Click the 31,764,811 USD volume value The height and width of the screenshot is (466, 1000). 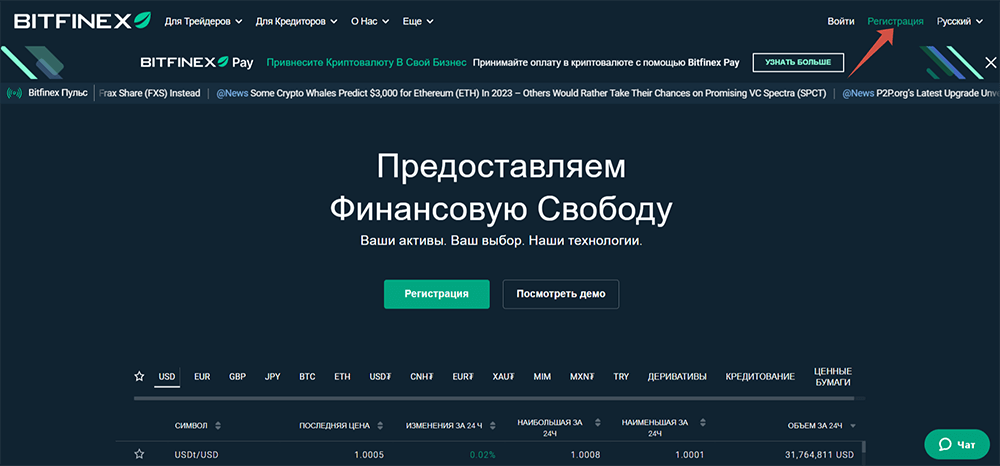tap(820, 455)
